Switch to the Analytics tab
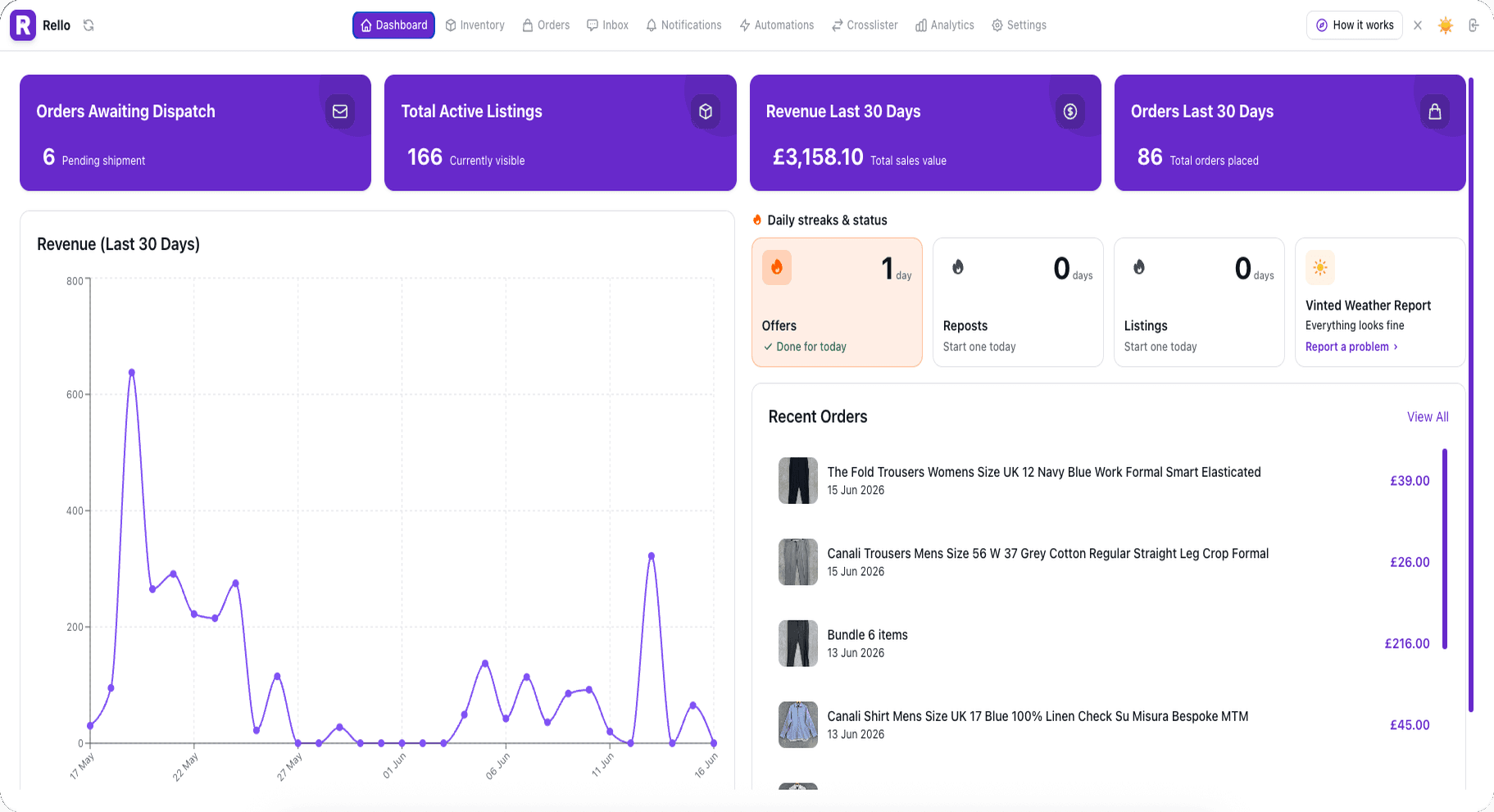Viewport: 1494px width, 812px height. (x=944, y=25)
